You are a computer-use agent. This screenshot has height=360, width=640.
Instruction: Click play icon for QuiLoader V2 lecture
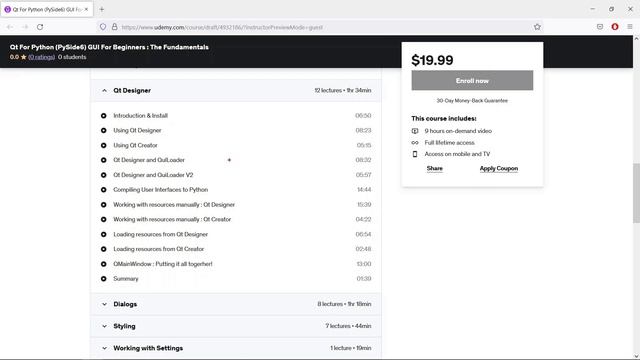(104, 175)
